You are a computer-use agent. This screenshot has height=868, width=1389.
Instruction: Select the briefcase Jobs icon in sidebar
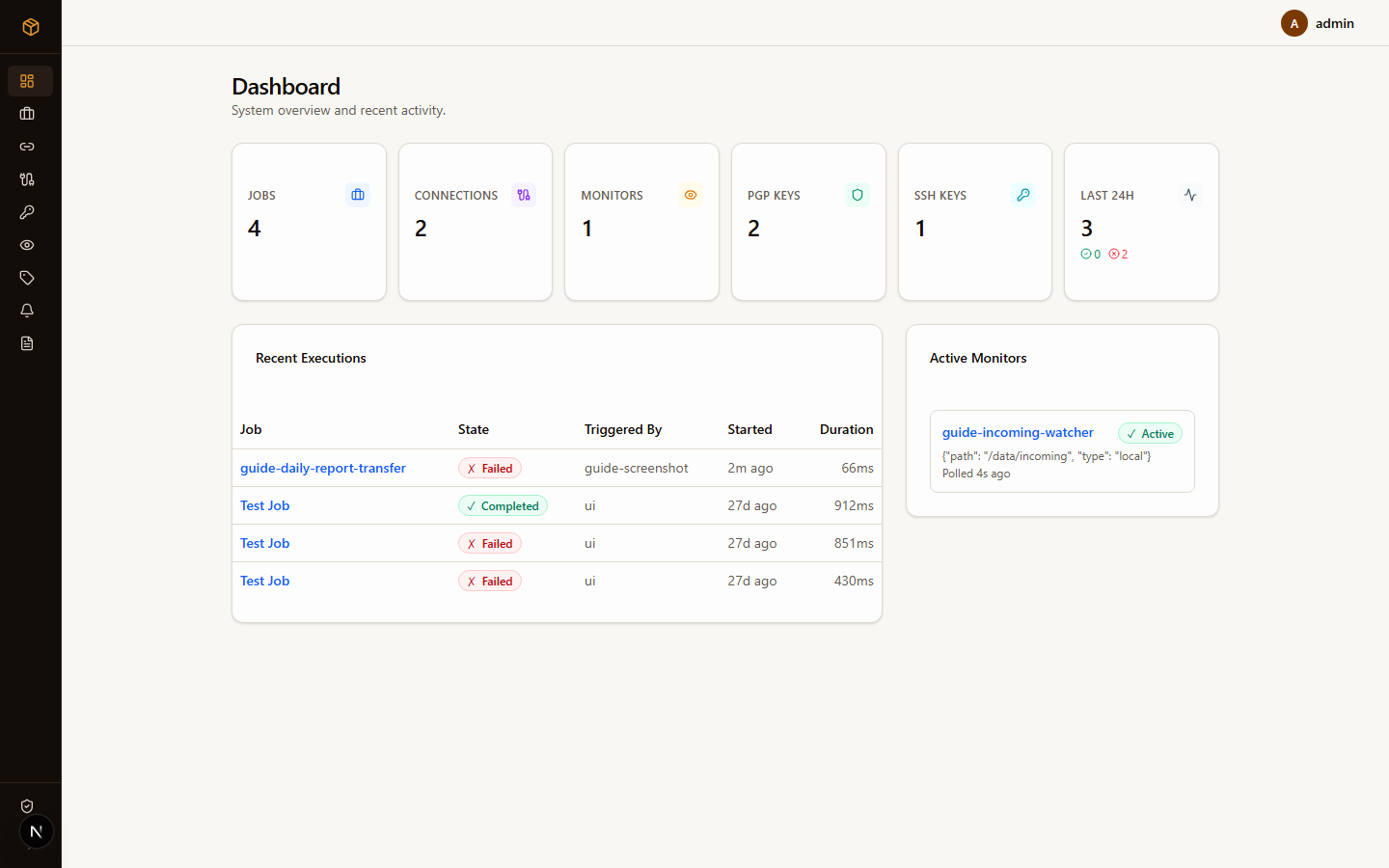pyautogui.click(x=27, y=114)
